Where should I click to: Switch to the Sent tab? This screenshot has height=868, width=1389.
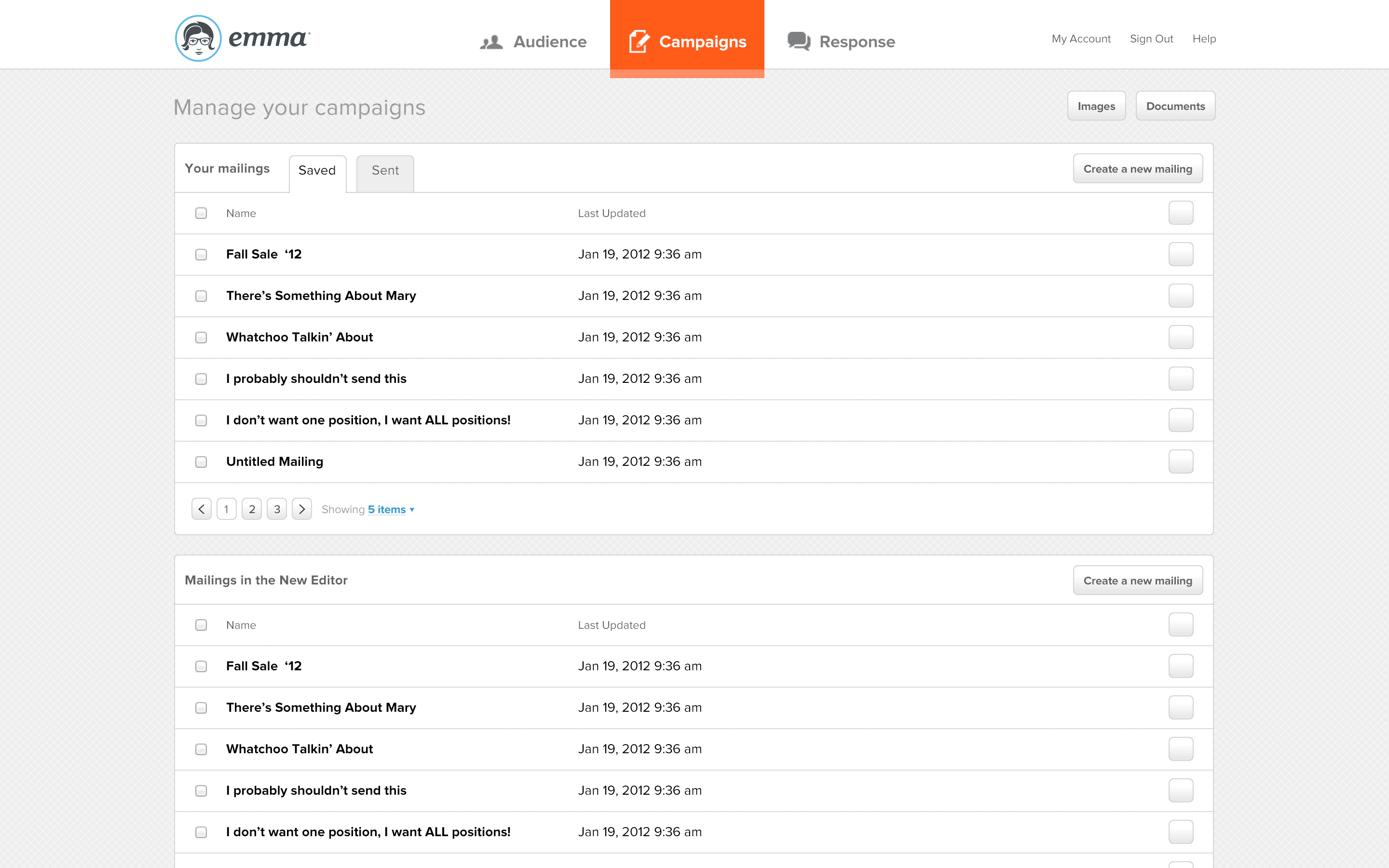pyautogui.click(x=385, y=171)
